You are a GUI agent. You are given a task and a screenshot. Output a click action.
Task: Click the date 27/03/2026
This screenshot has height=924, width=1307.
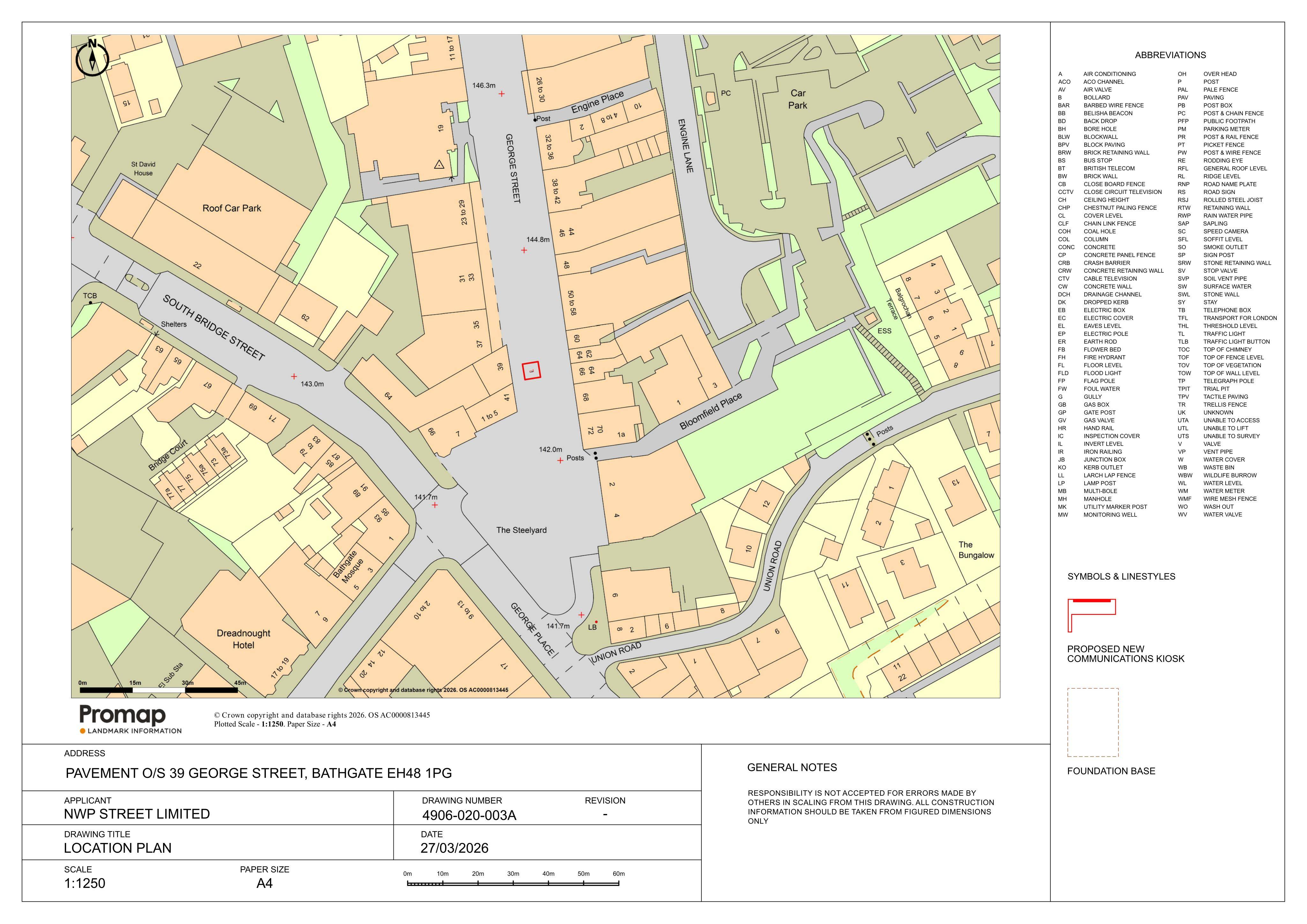pos(454,848)
